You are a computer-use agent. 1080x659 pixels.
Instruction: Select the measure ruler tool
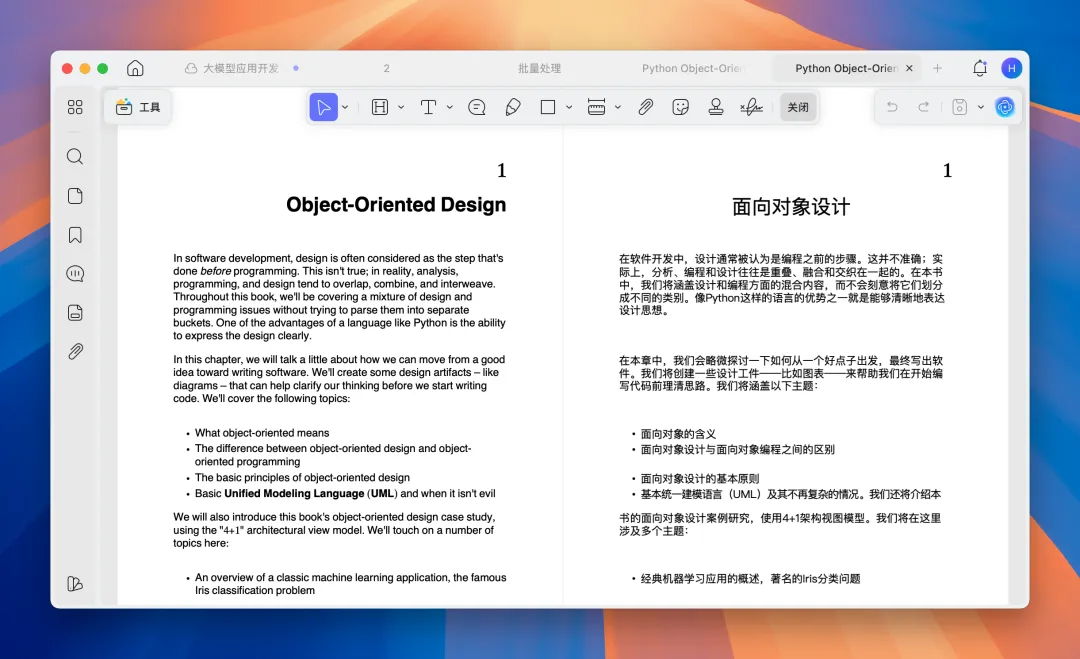[596, 107]
